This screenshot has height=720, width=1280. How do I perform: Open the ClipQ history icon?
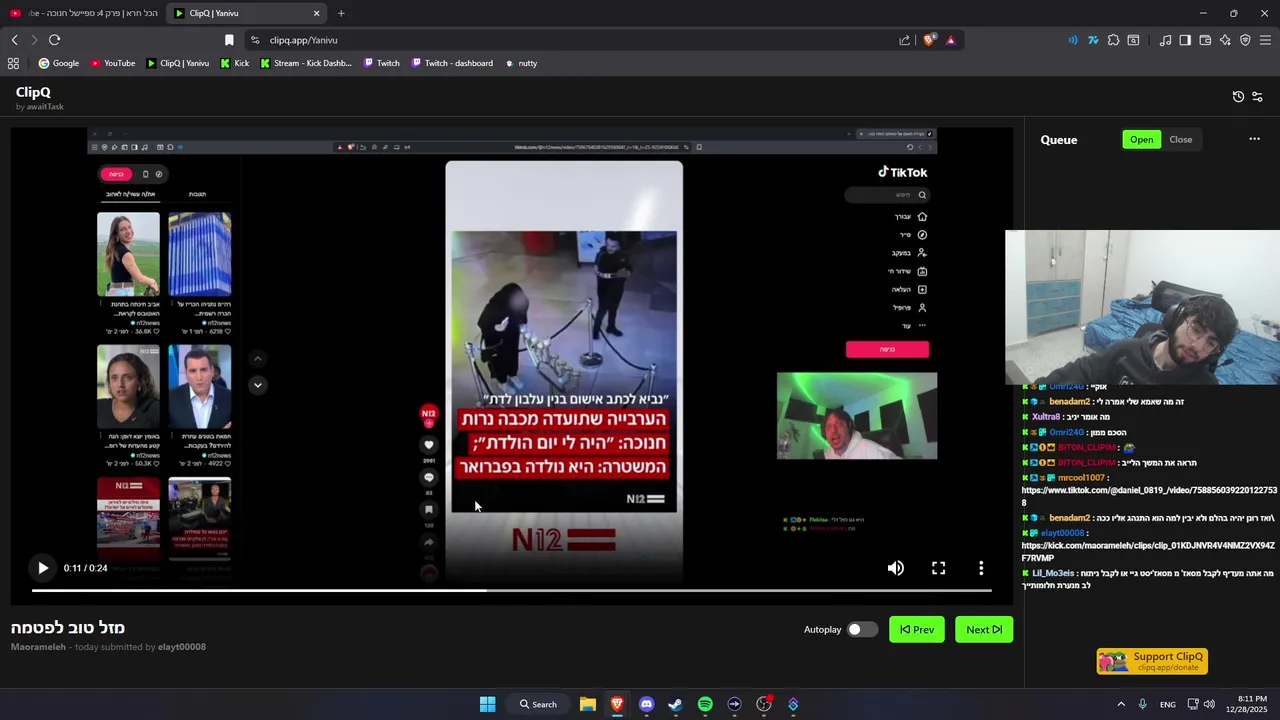1238,97
